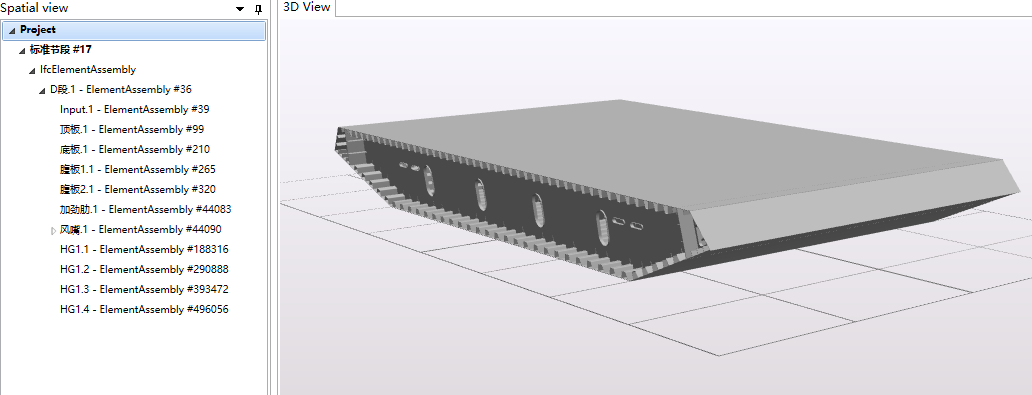Select 腹板2.1 - ElementAssembly #320
This screenshot has height=395, width=1032.
[x=138, y=189]
